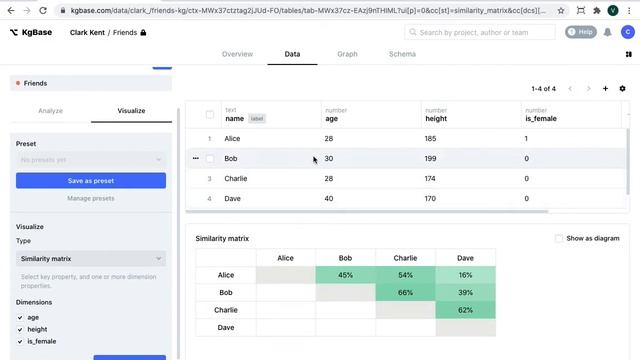Open the Analyze panel tab
The height and width of the screenshot is (360, 640).
coord(51,111)
